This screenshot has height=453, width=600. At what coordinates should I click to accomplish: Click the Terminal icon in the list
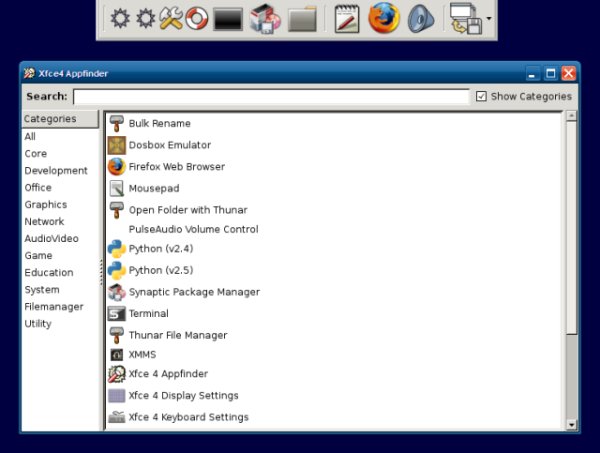coord(117,314)
